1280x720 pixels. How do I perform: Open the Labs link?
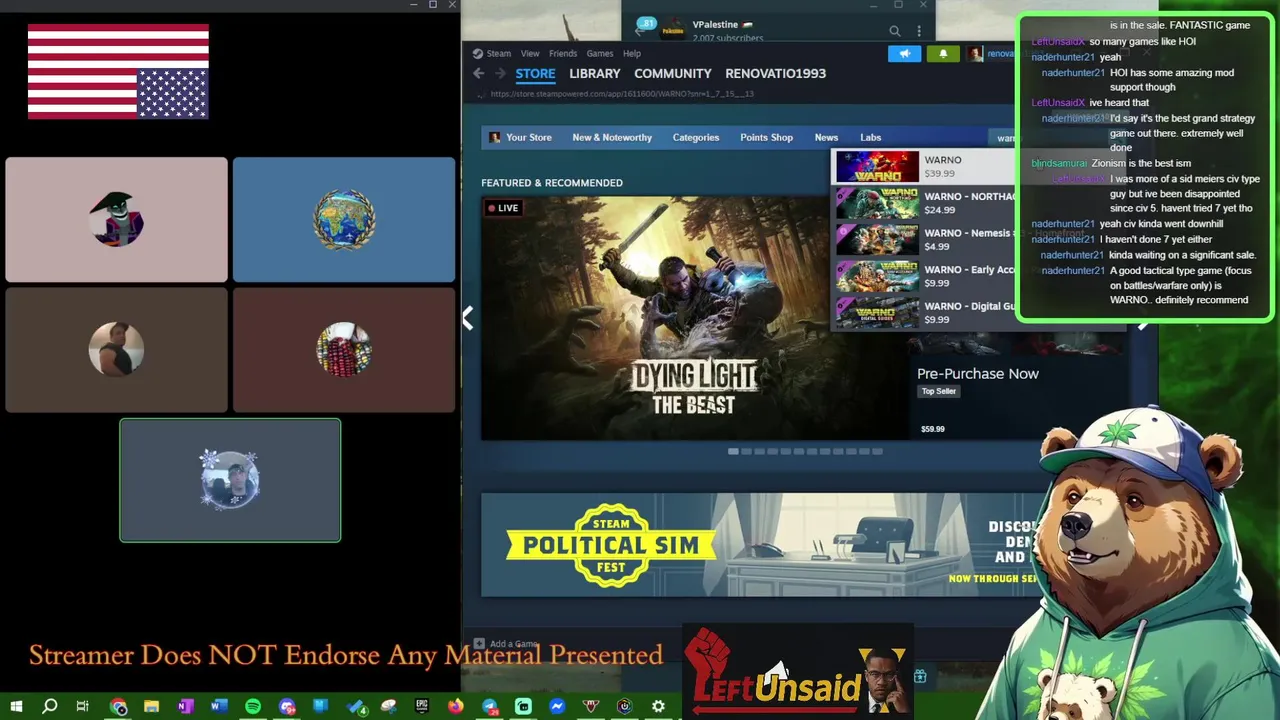tap(871, 137)
